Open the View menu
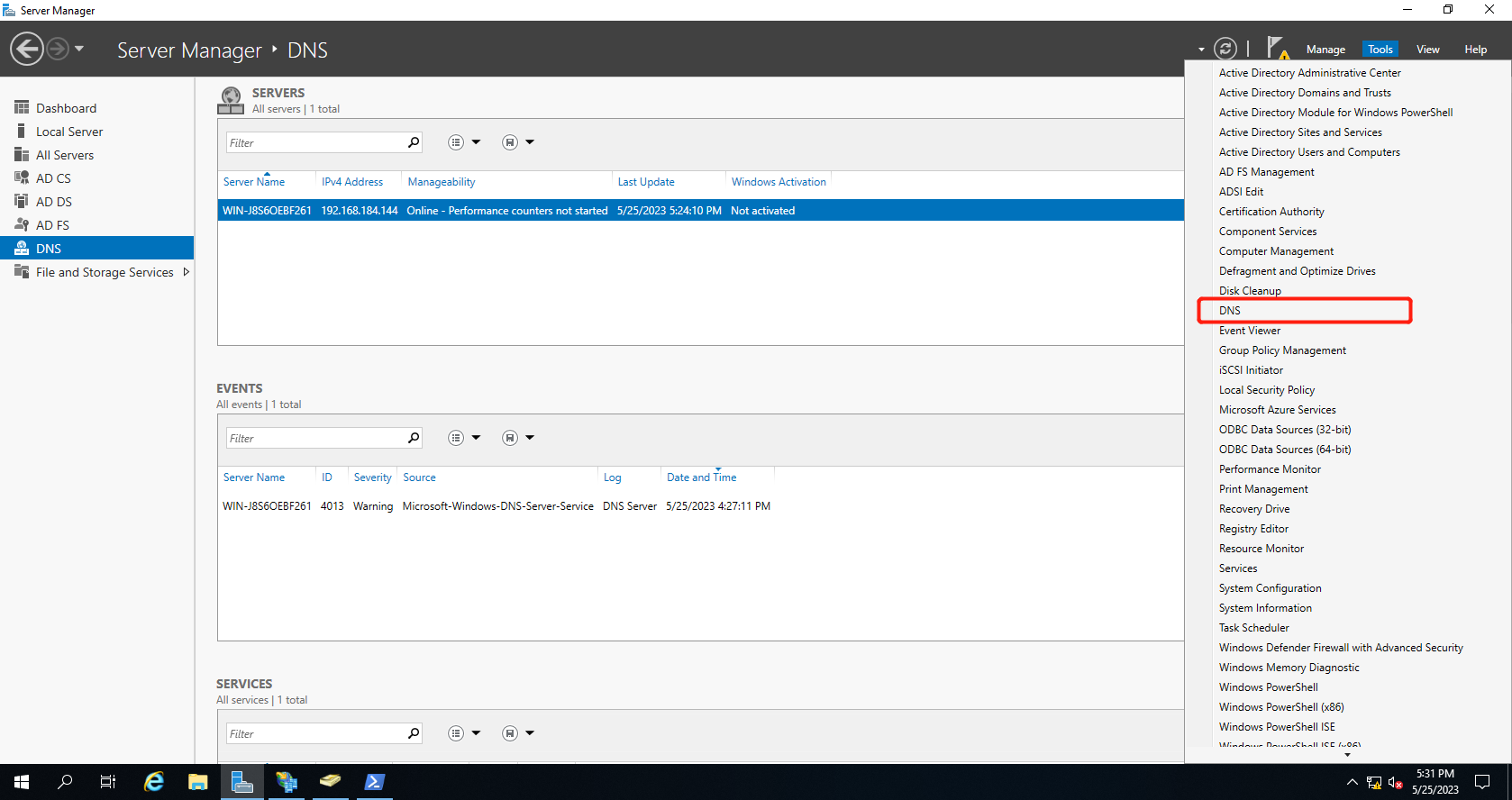The width and height of the screenshot is (1512, 800). pyautogui.click(x=1427, y=50)
